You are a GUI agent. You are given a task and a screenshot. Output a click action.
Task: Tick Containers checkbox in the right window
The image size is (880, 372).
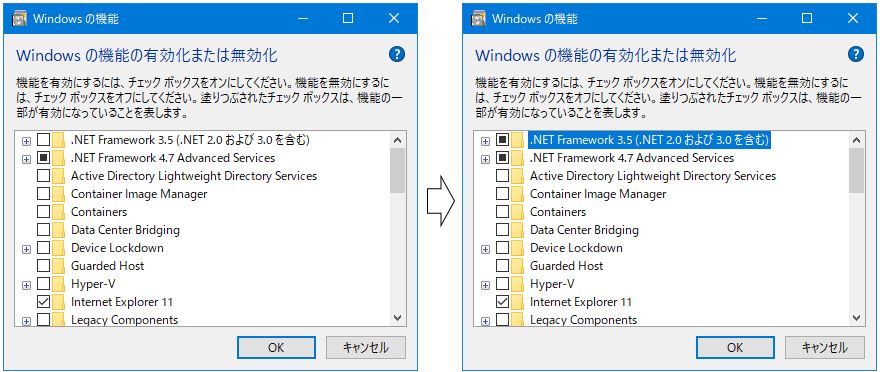(502, 212)
